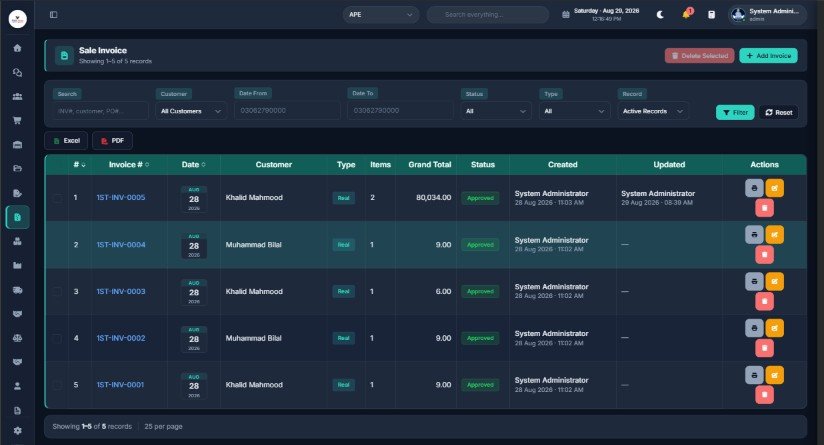Expand the All Customers dropdown
824x445 pixels.
click(191, 111)
